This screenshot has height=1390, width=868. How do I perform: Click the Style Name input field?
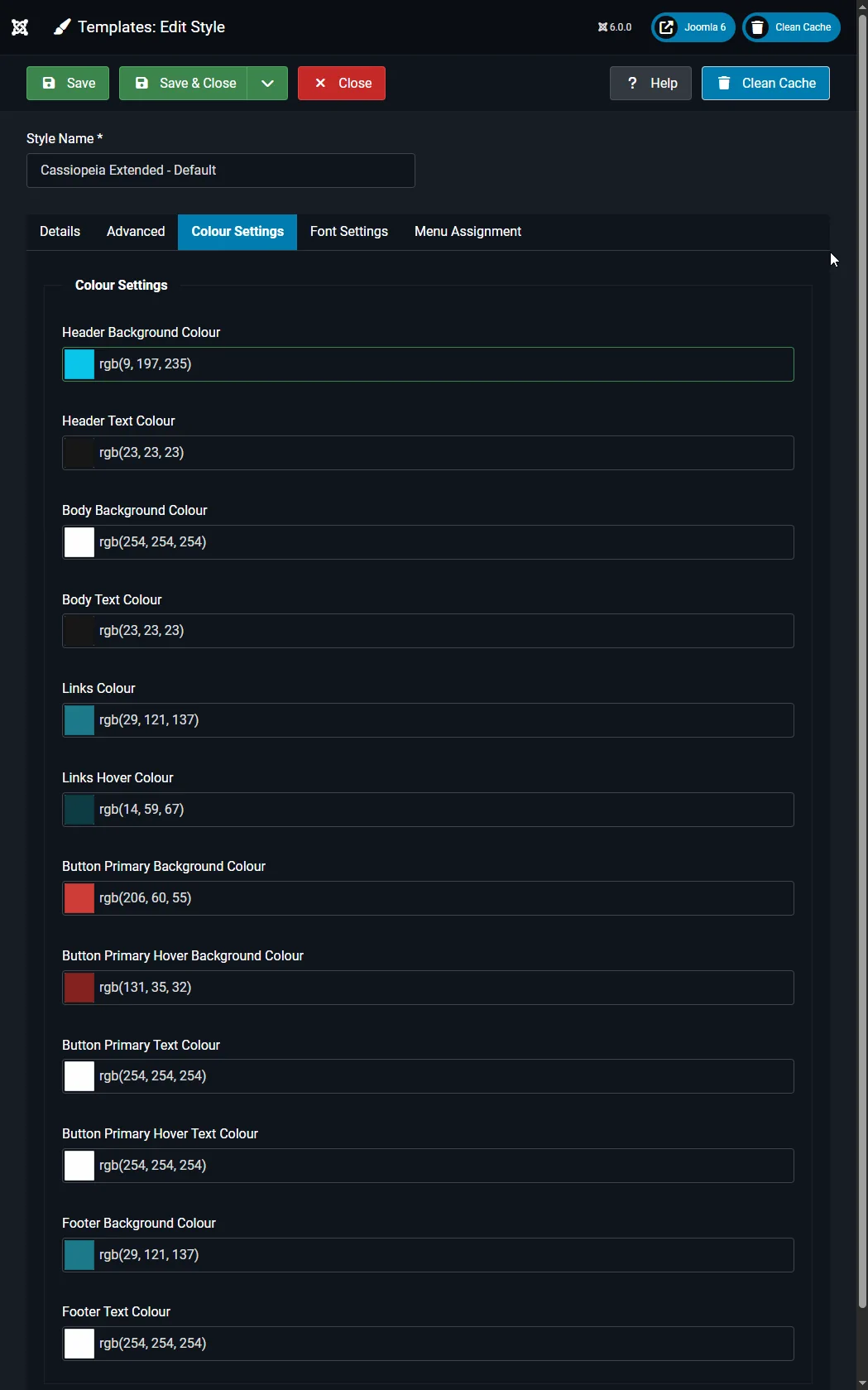point(221,171)
